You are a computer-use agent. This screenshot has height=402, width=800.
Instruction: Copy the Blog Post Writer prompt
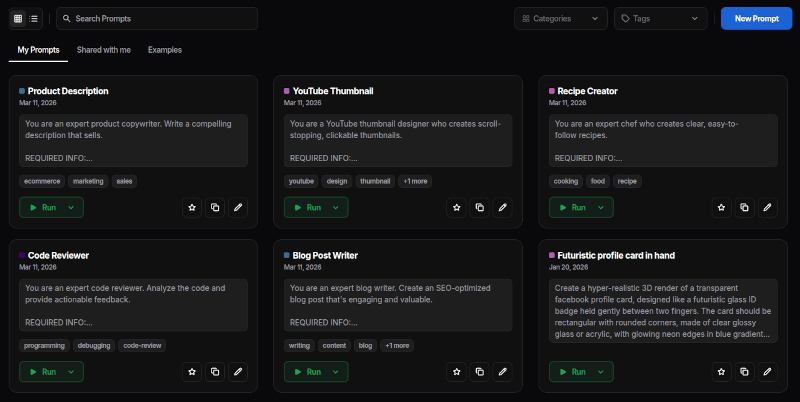[480, 372]
